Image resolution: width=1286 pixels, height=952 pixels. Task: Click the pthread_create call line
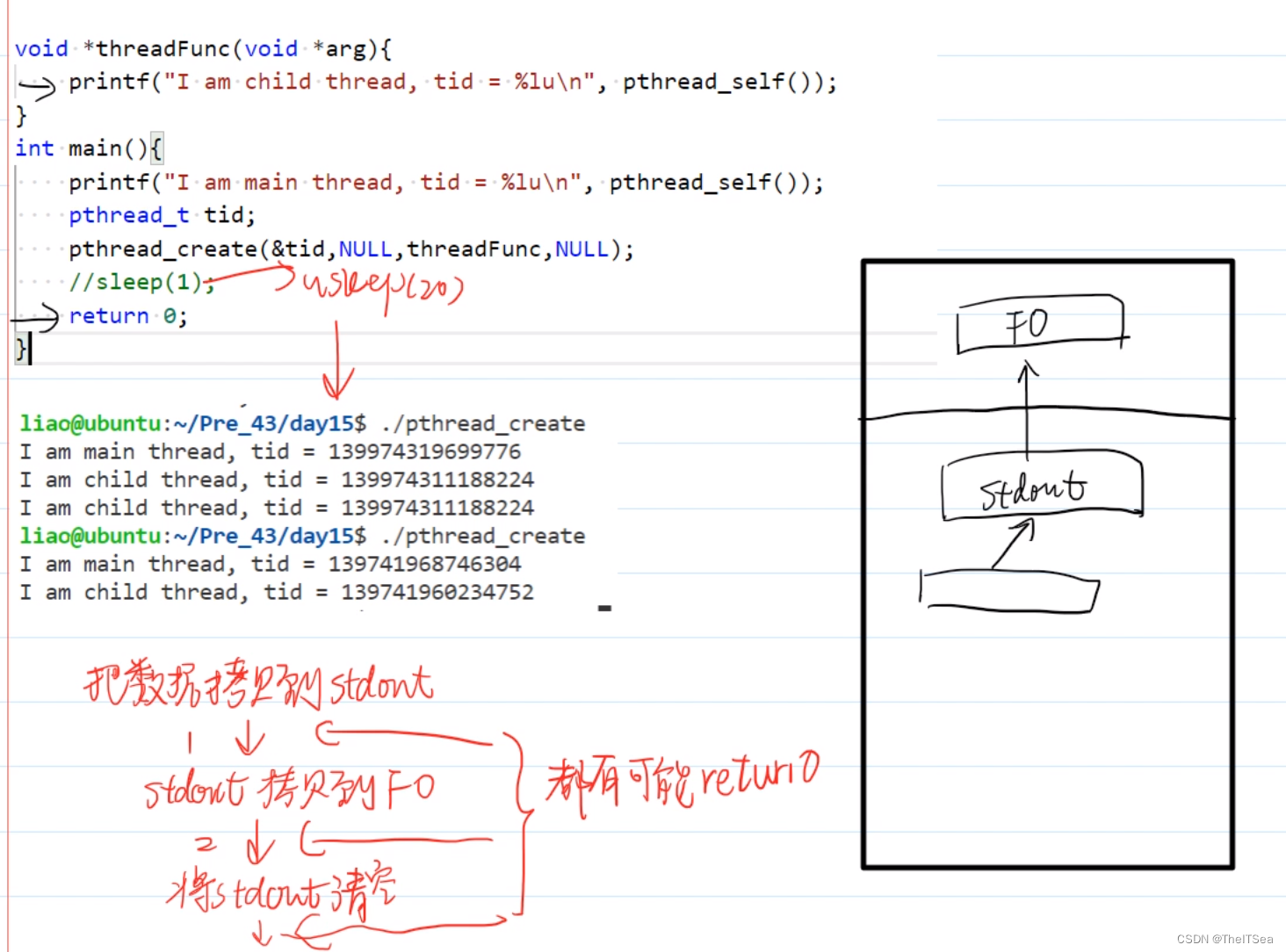(351, 249)
